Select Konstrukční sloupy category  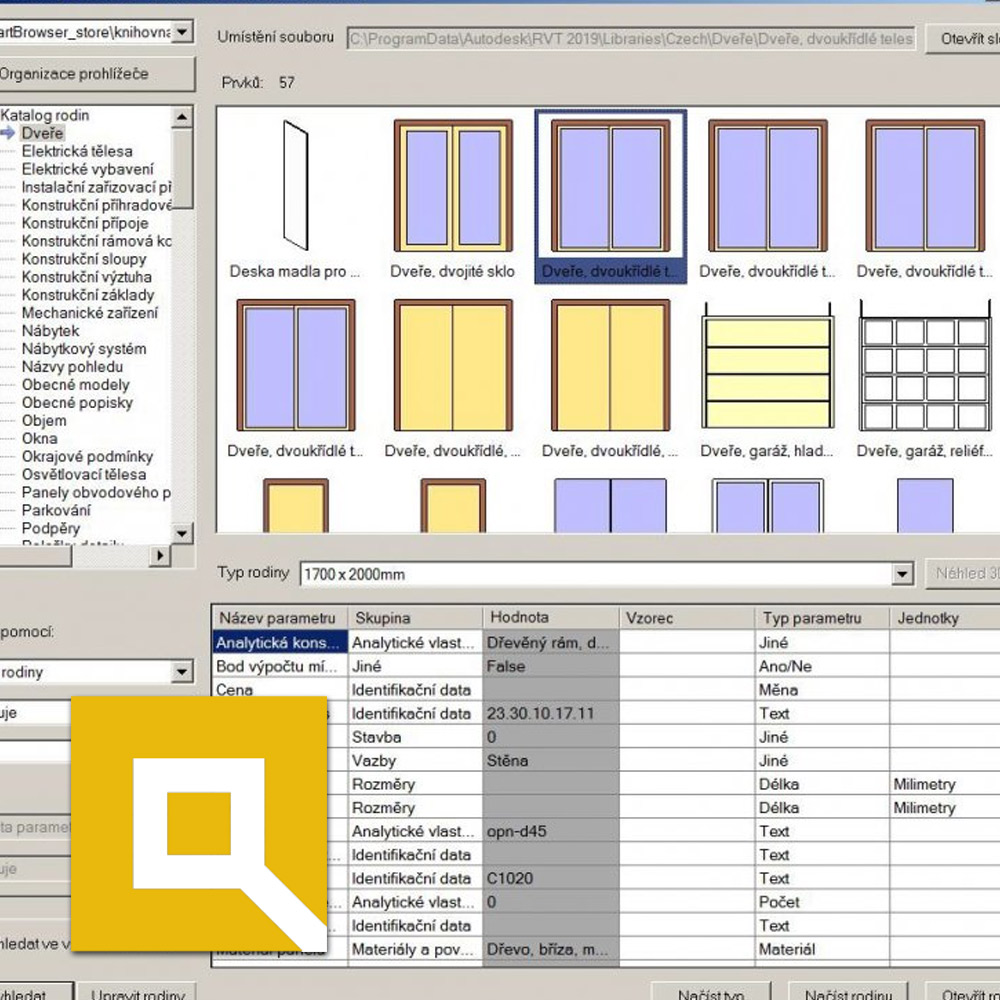tap(84, 259)
